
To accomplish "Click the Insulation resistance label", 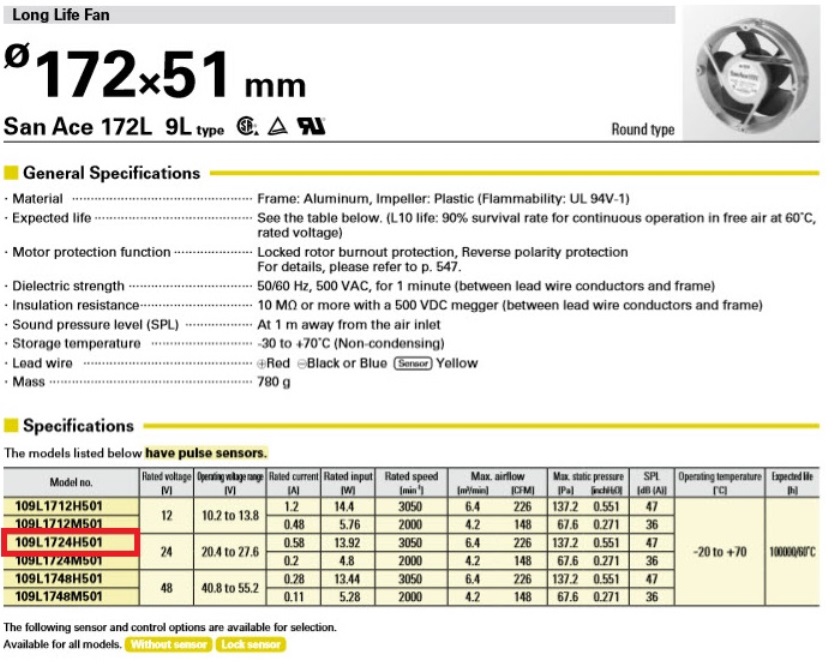I will (x=76, y=305).
